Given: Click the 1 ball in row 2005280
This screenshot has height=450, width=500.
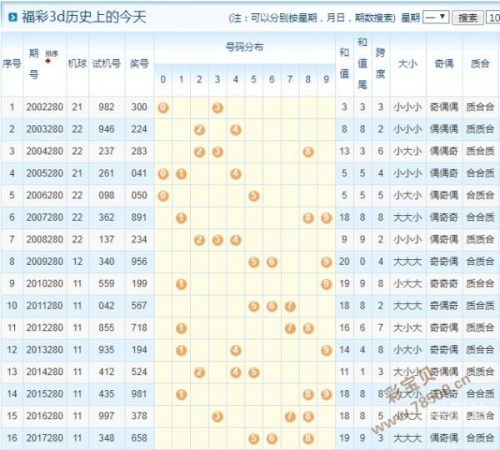Looking at the screenshot, I should tap(181, 174).
